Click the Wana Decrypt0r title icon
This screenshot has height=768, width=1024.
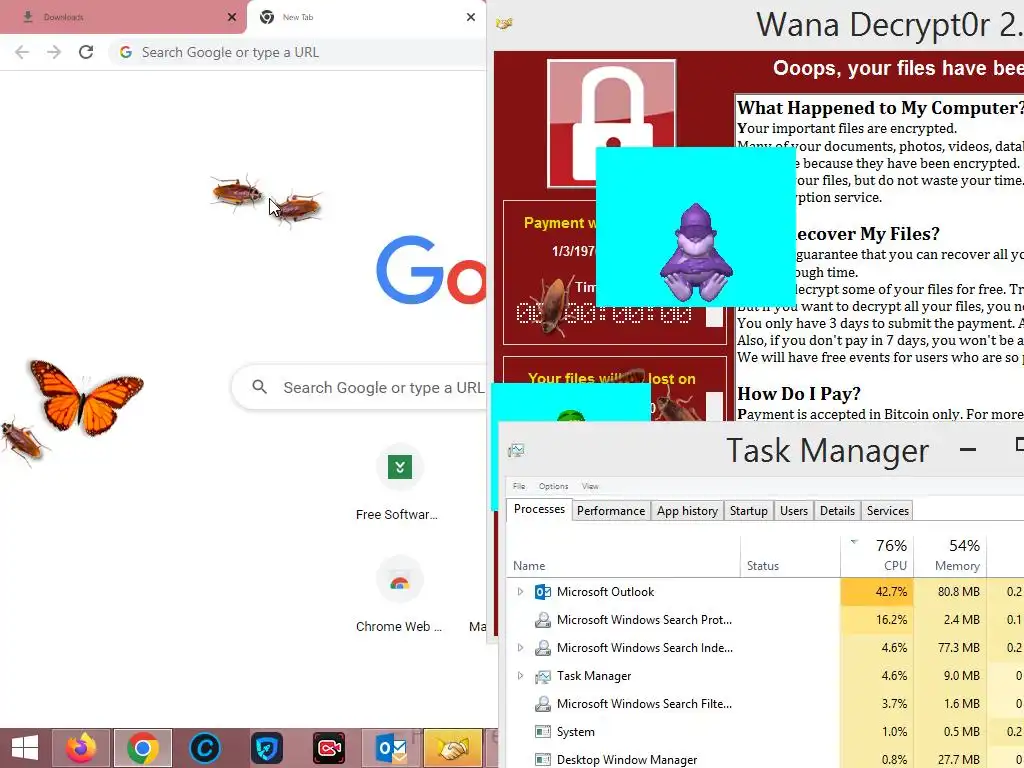504,24
